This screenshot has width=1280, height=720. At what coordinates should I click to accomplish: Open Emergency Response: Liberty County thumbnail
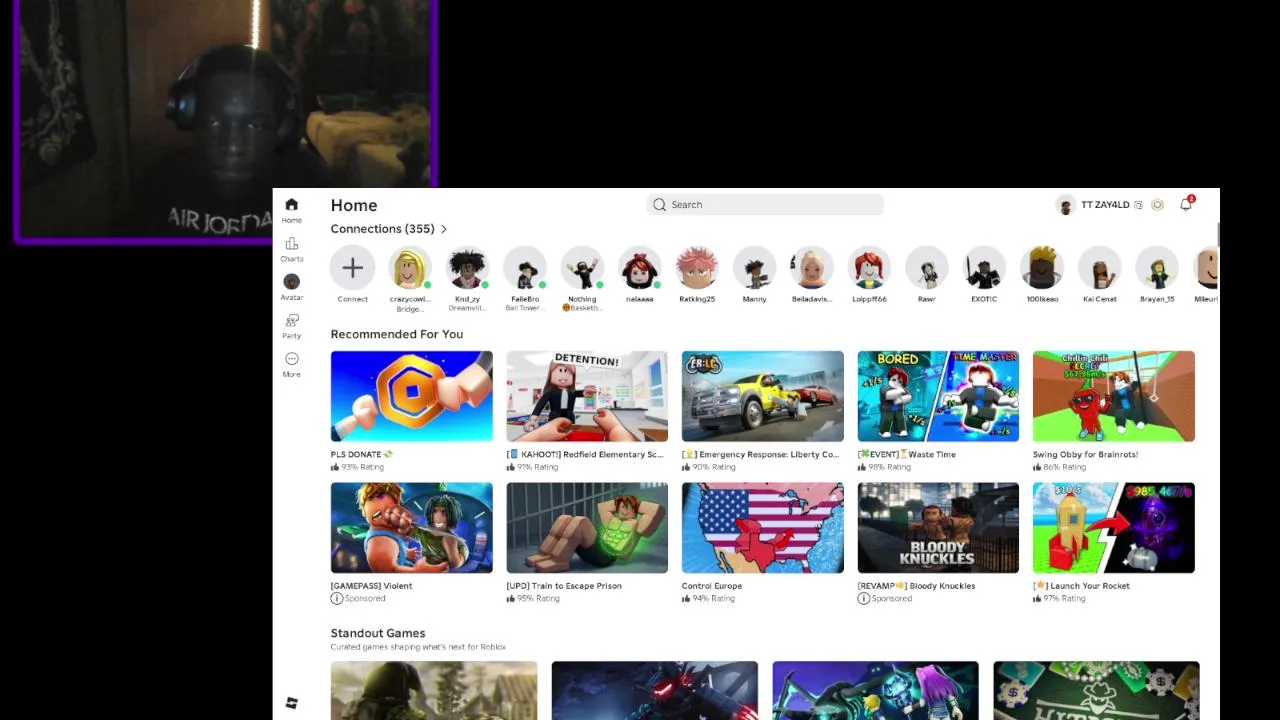click(x=763, y=396)
